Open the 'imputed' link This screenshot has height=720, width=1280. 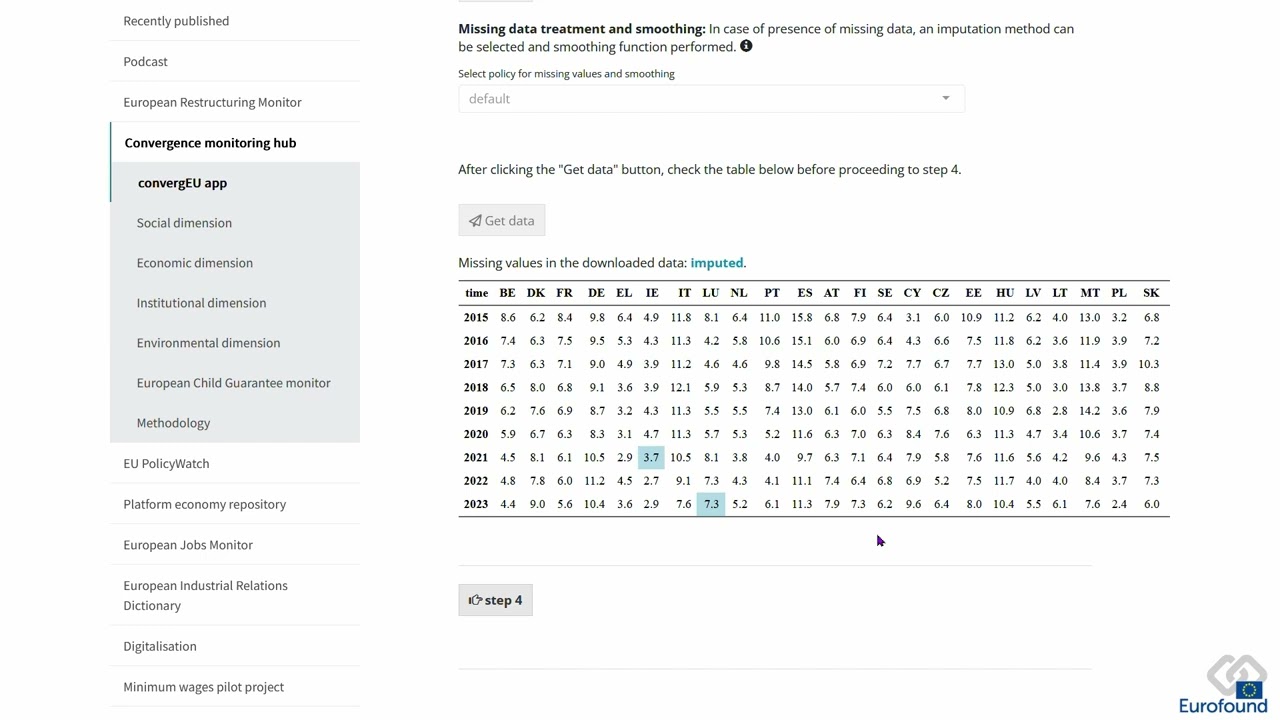(717, 262)
